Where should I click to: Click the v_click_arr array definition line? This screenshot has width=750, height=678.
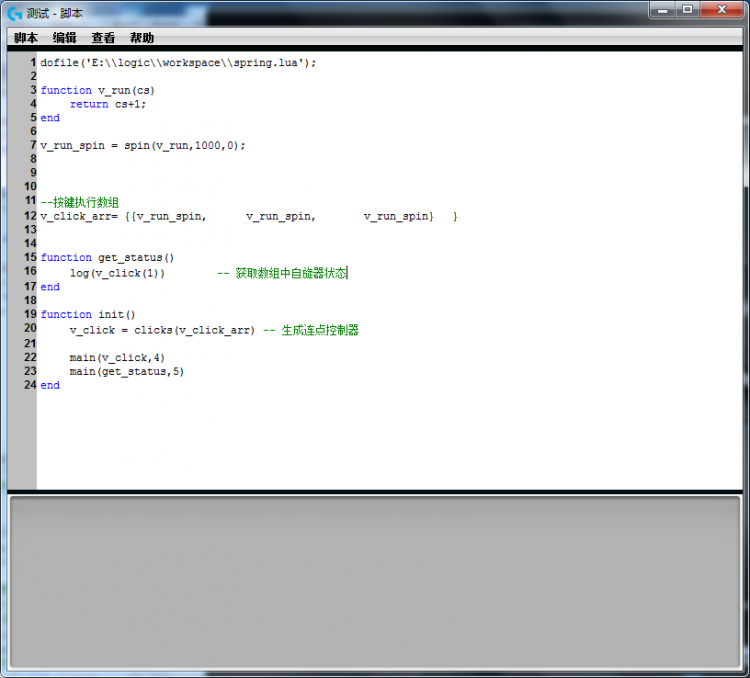[x=248, y=216]
